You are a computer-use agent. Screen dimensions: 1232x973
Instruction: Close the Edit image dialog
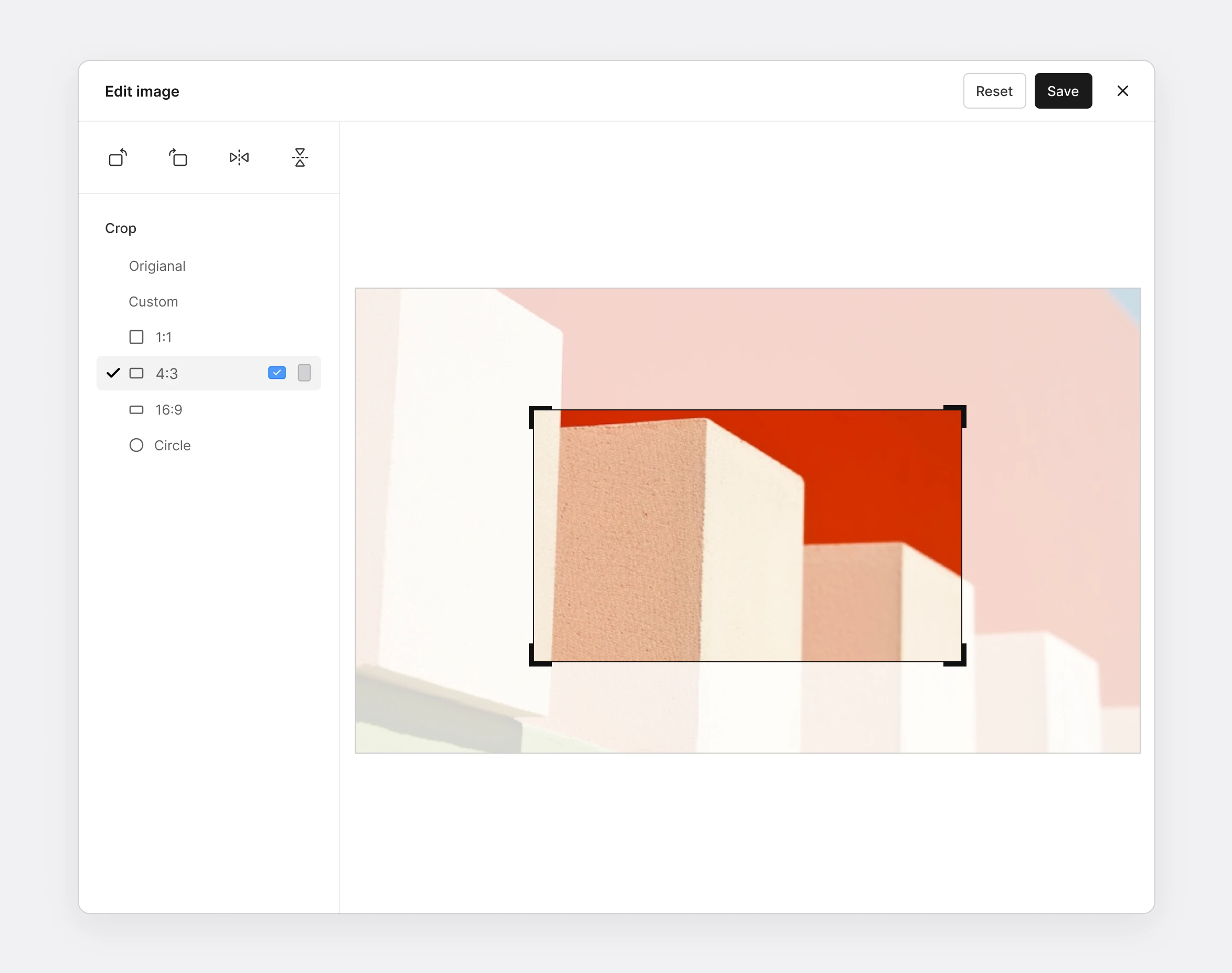1123,91
